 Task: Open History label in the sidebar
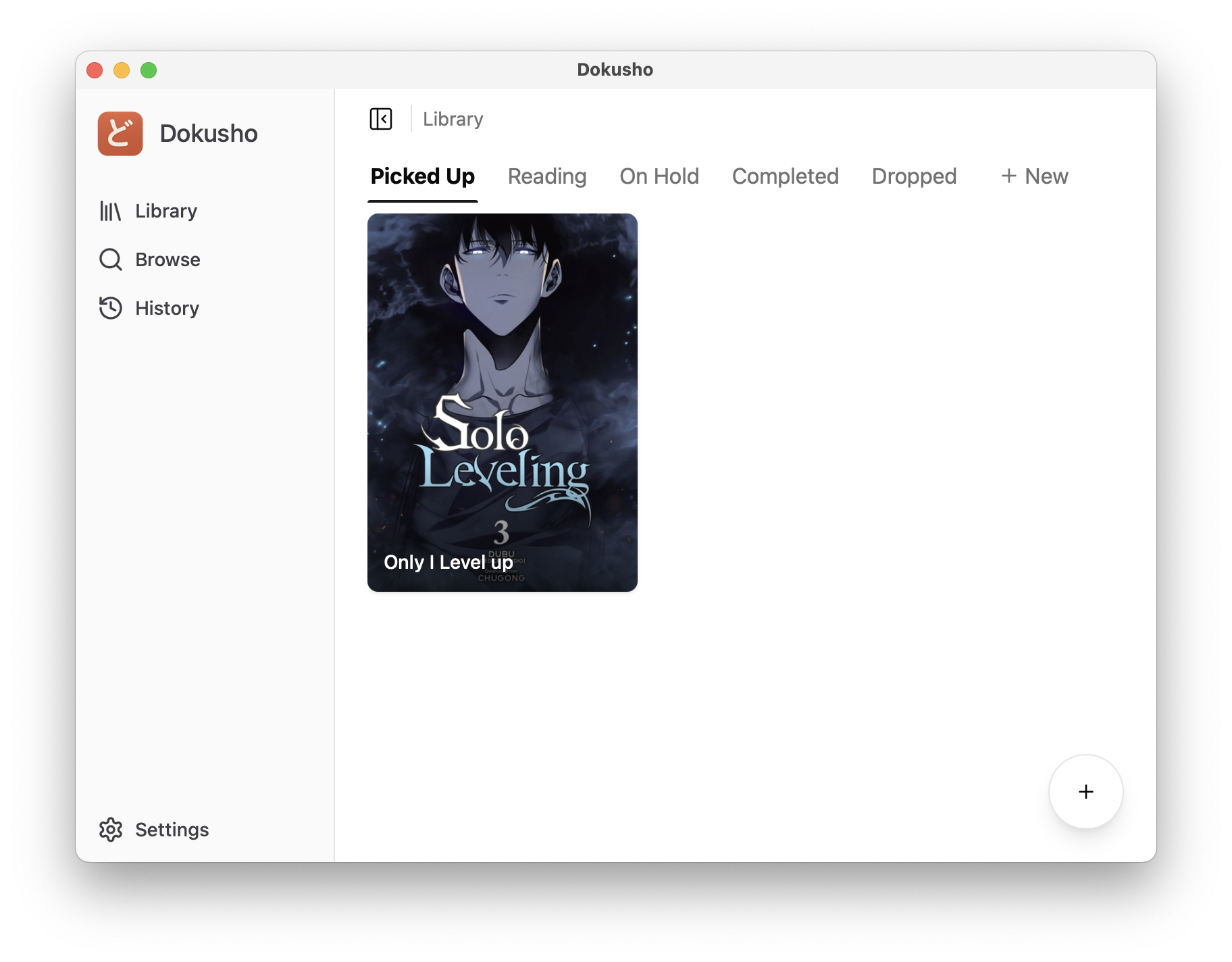coord(167,308)
